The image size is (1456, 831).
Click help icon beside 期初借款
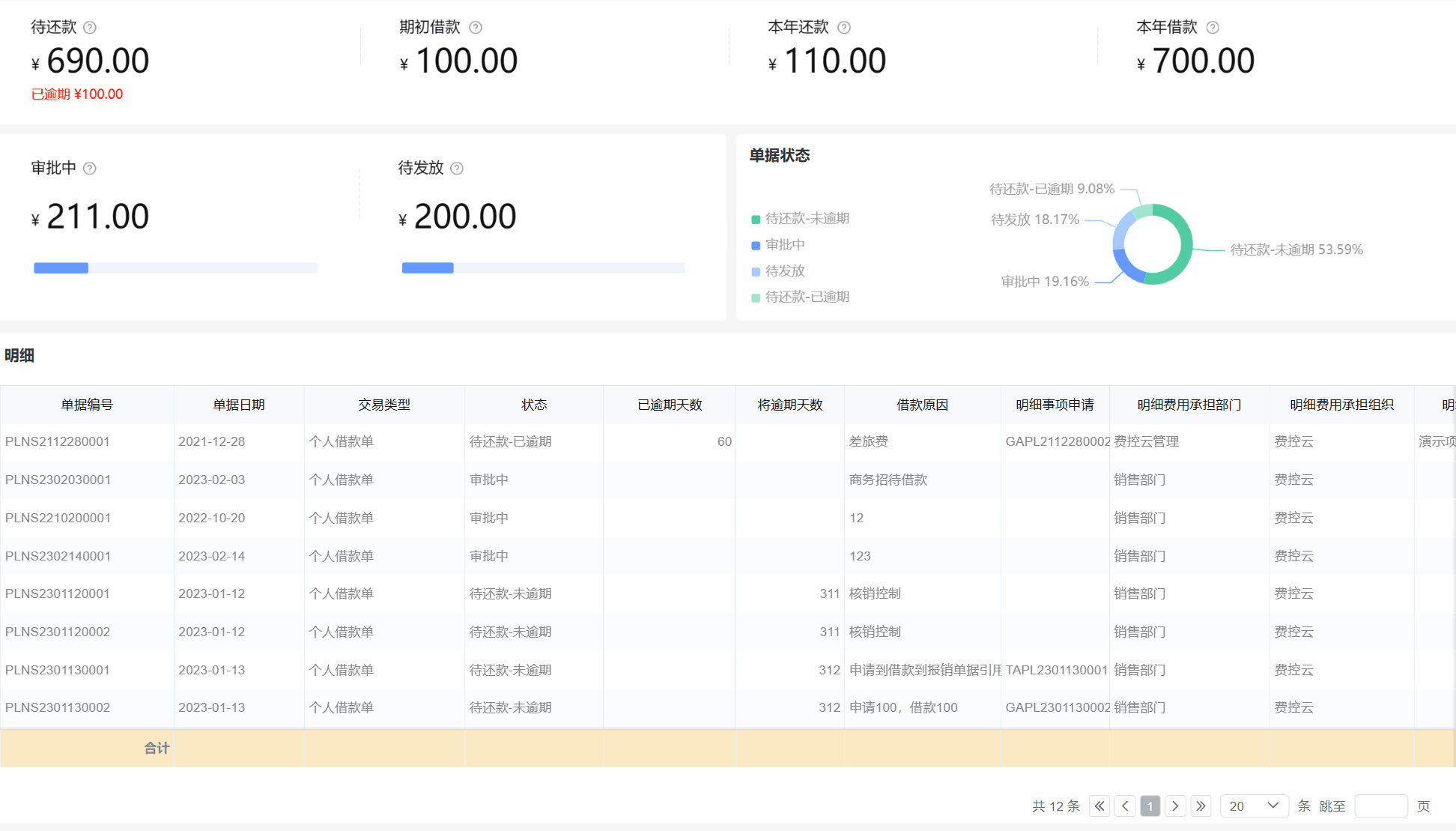[x=476, y=28]
